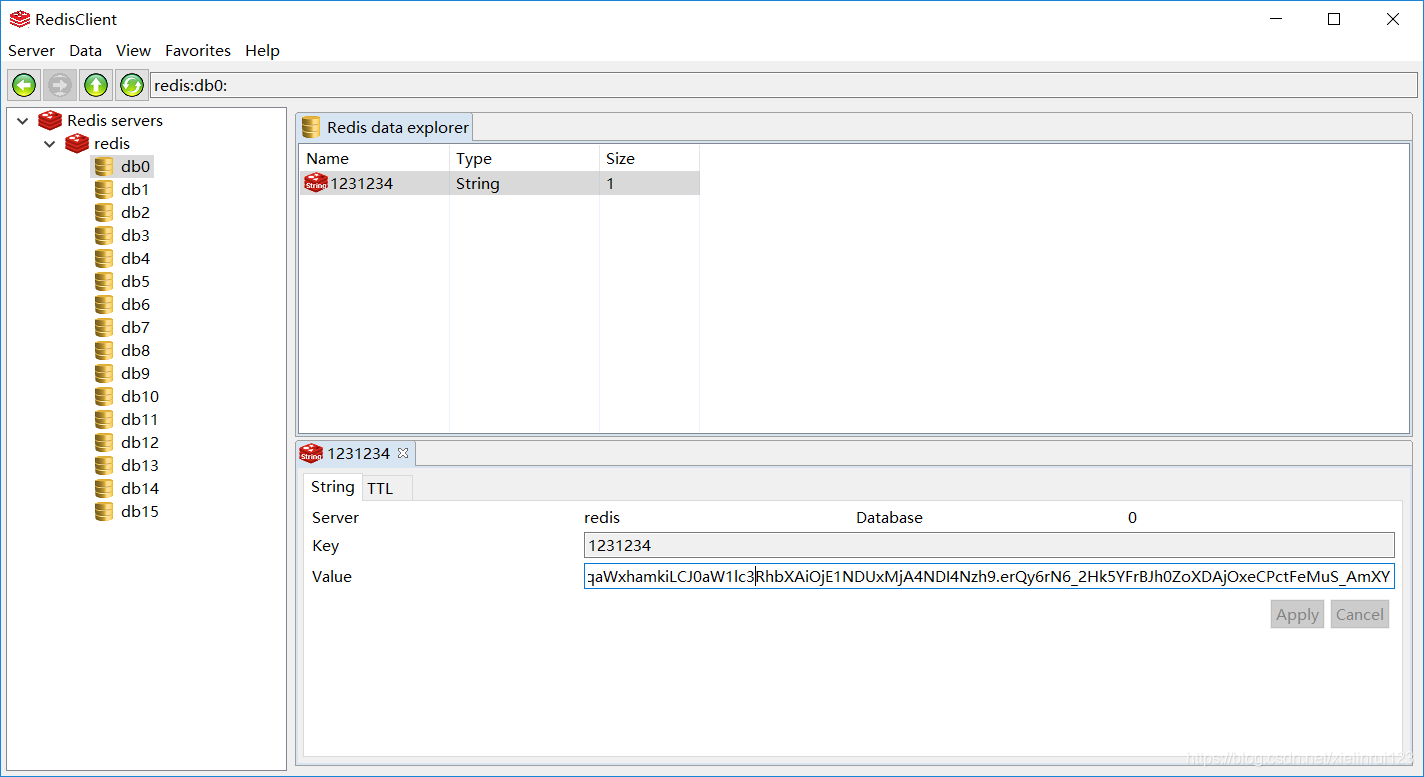1424x777 pixels.
Task: Sort by the Size column header
Action: pyautogui.click(x=649, y=158)
